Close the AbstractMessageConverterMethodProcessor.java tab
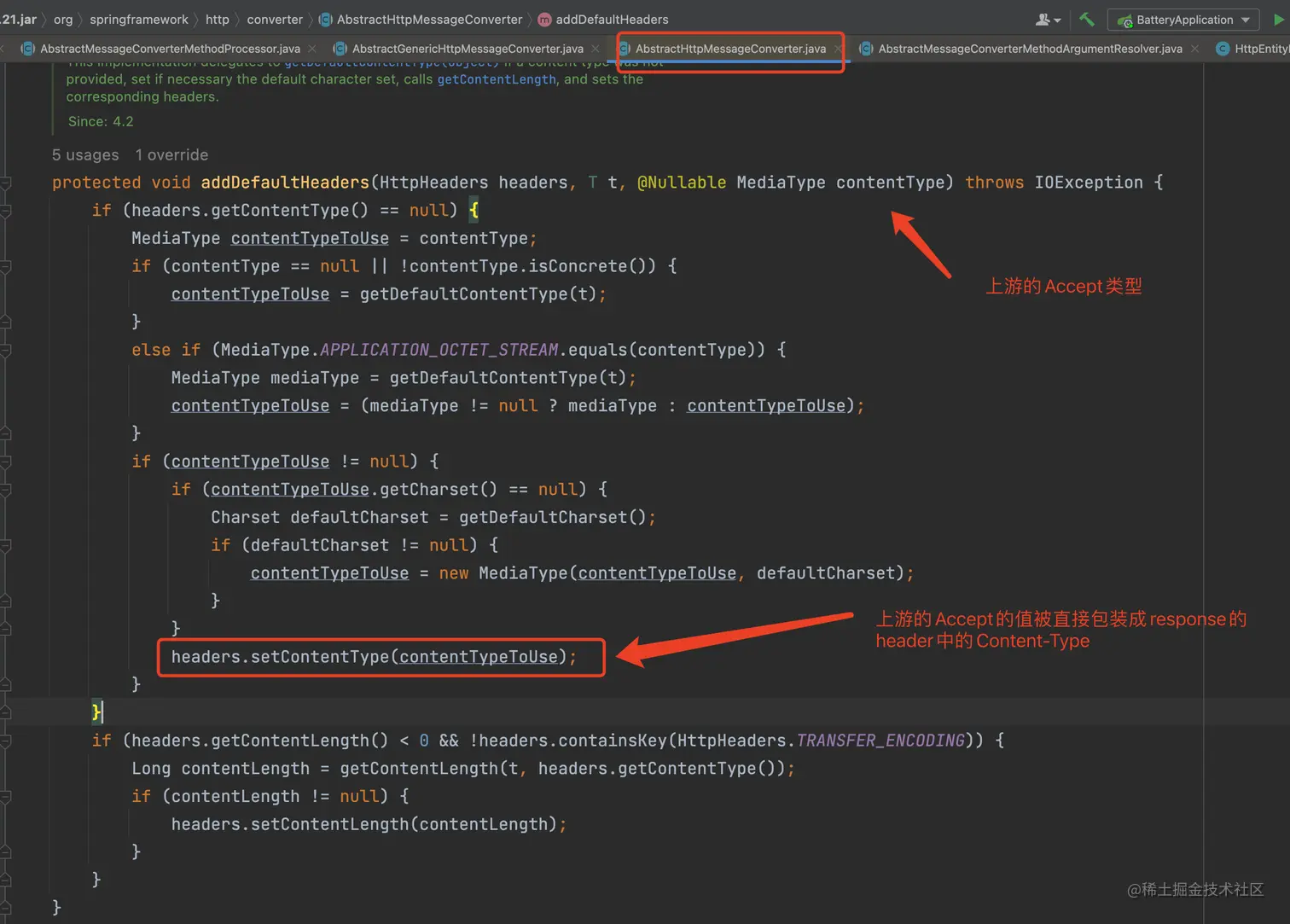The width and height of the screenshot is (1290, 924). pyautogui.click(x=312, y=49)
